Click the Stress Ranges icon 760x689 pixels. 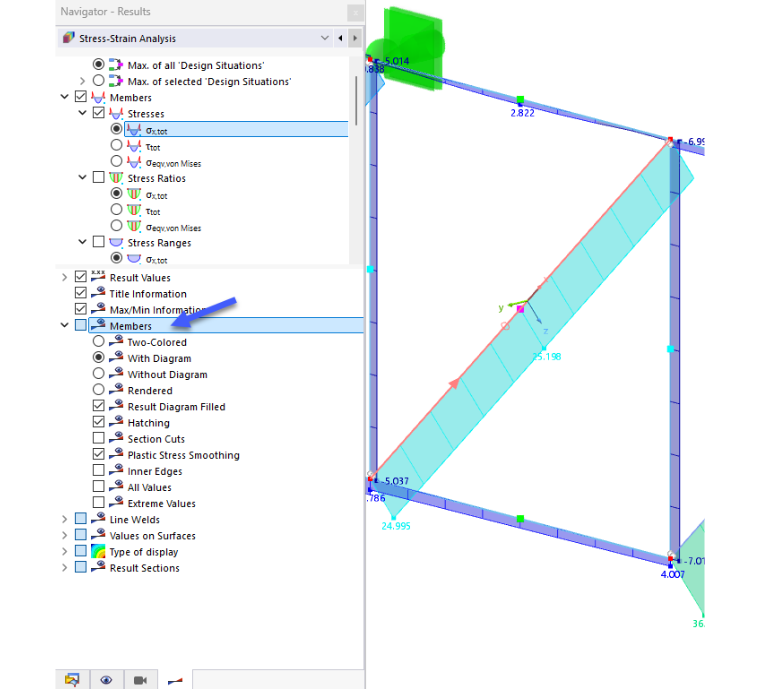coord(116,242)
